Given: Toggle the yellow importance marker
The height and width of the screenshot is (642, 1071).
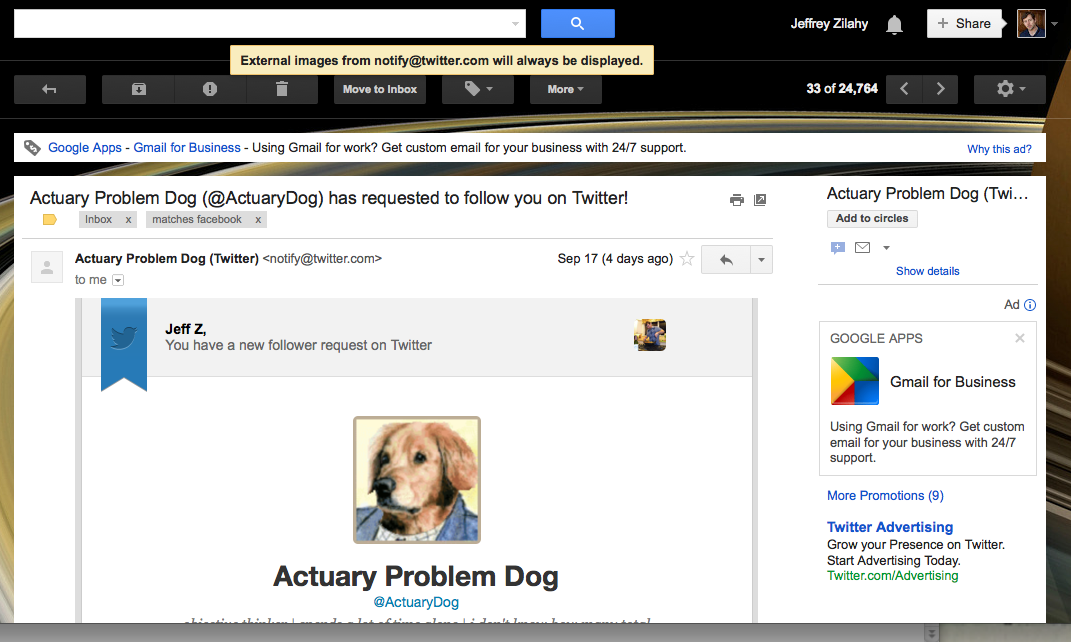Looking at the screenshot, I should pos(50,220).
